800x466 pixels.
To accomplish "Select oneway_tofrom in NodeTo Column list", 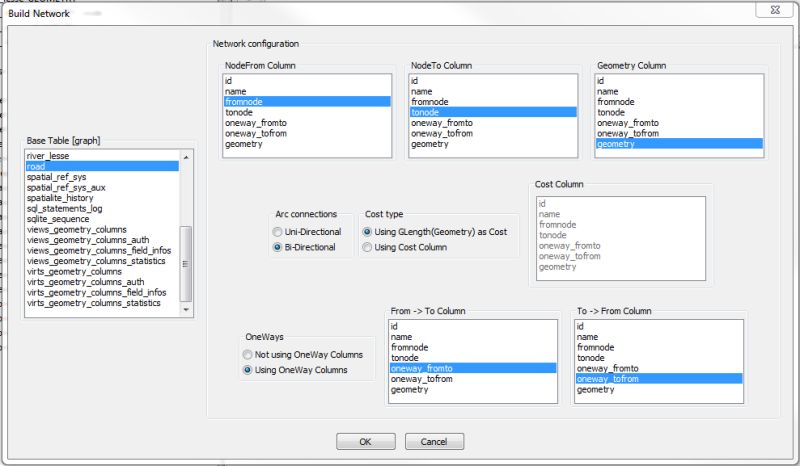I will tap(493, 133).
